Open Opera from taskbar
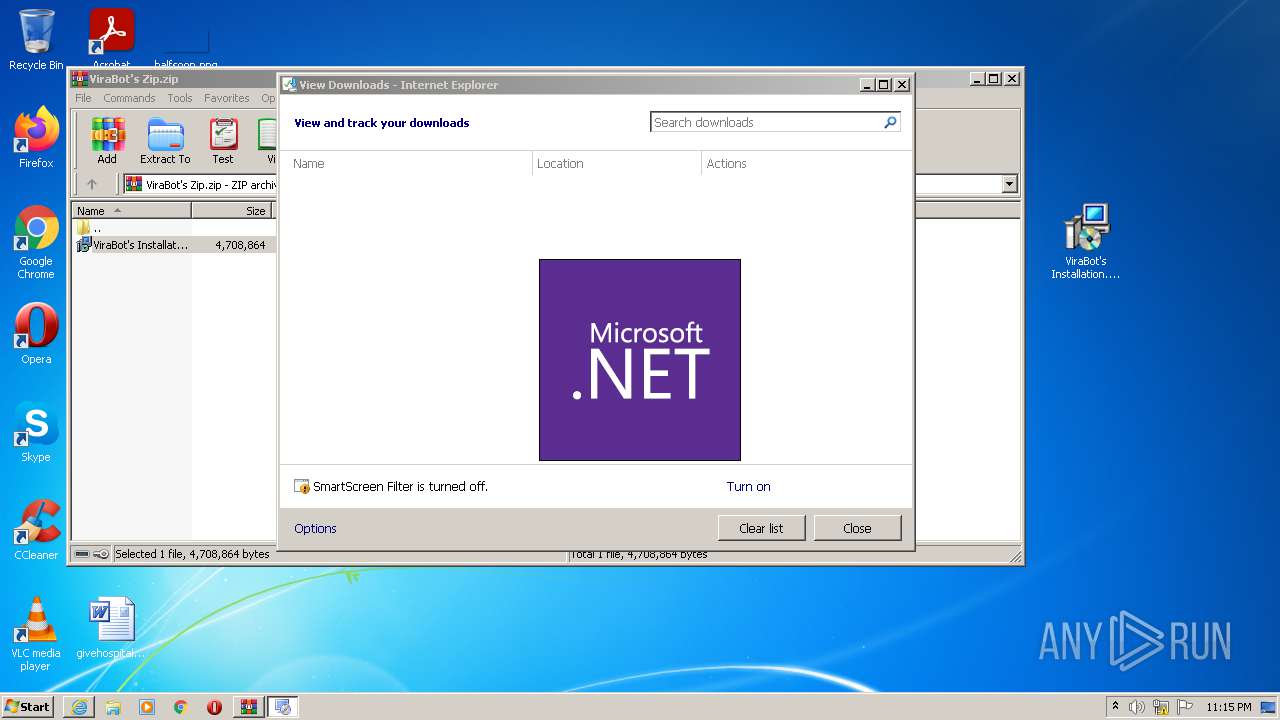The image size is (1280, 720). pyautogui.click(x=215, y=707)
